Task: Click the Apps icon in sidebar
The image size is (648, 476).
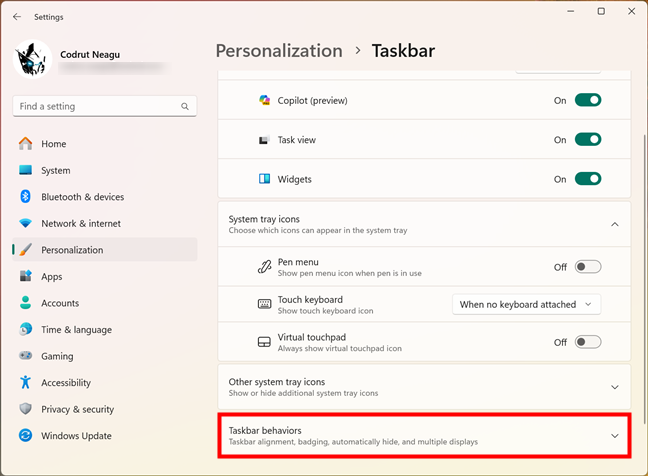Action: [26, 276]
